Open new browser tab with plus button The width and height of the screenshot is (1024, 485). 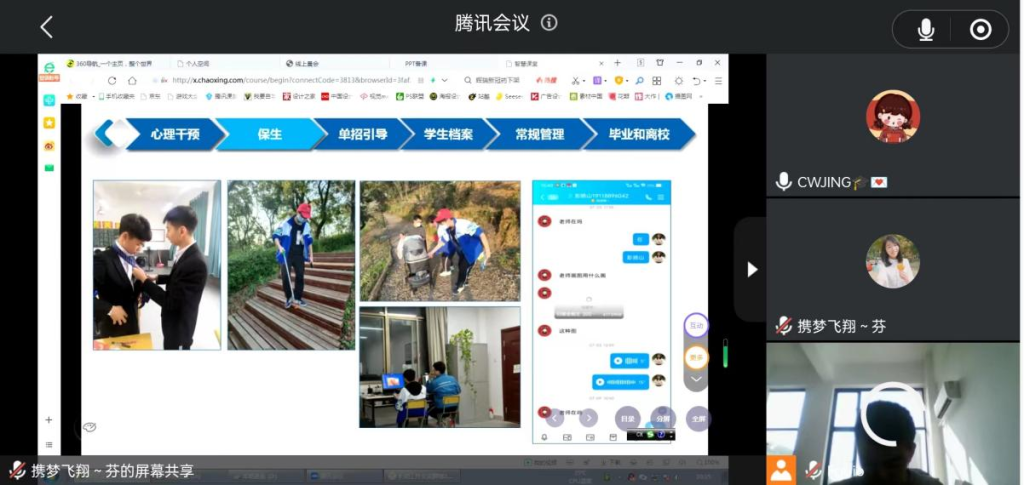[617, 63]
